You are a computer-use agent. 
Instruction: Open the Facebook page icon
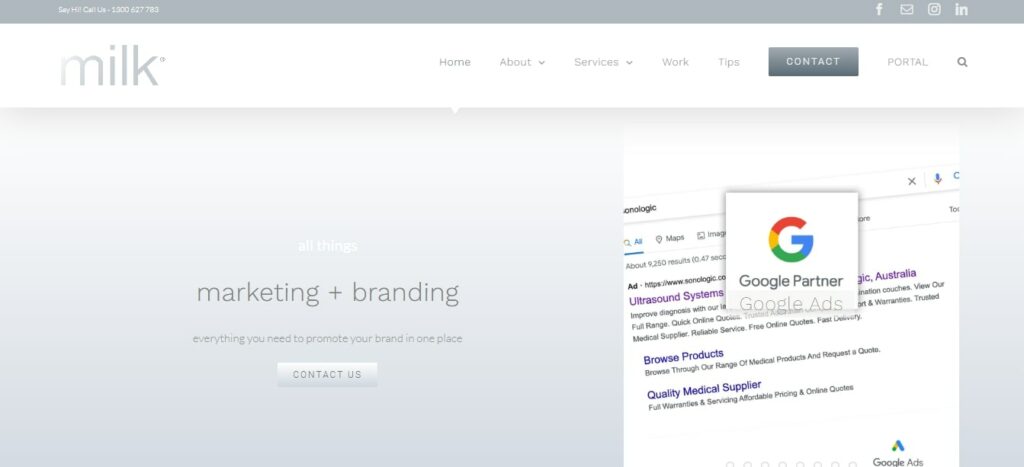pyautogui.click(x=879, y=9)
